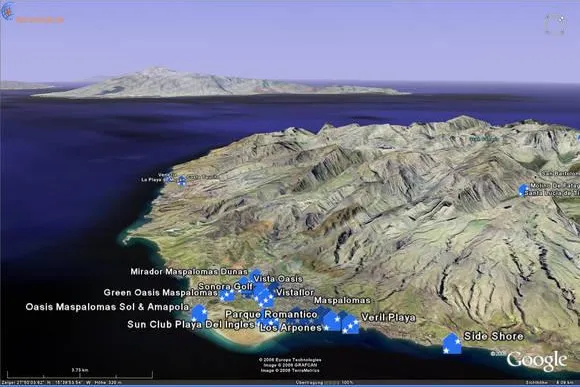This screenshot has width=580, height=387.
Task: Open the Los Arpones label
Action: coord(291,327)
